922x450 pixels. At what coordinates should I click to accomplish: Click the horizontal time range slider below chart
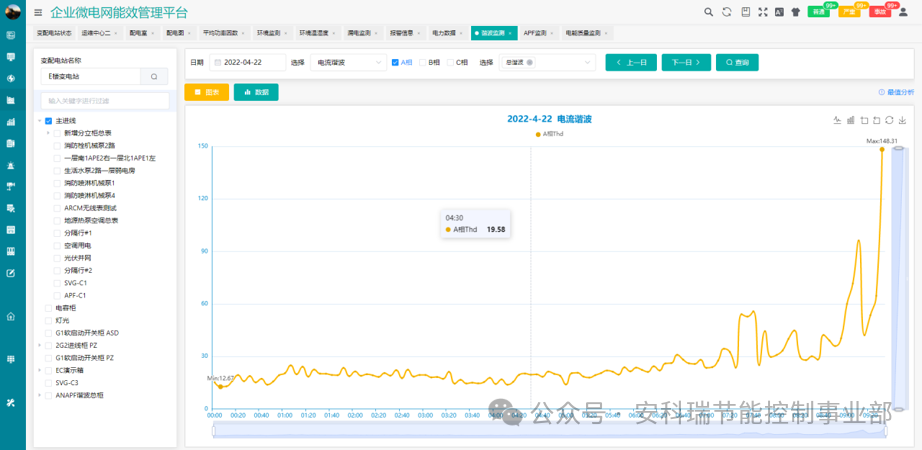[x=550, y=431]
